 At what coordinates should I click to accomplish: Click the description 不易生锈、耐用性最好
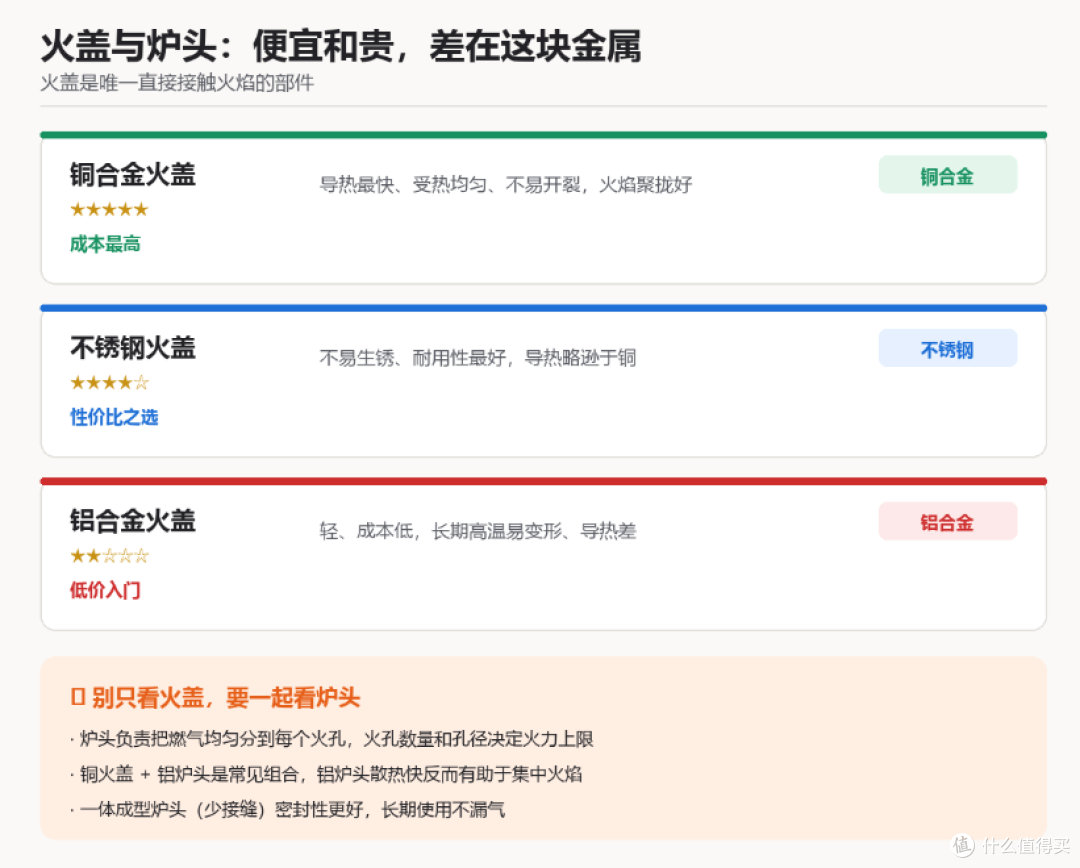(477, 358)
